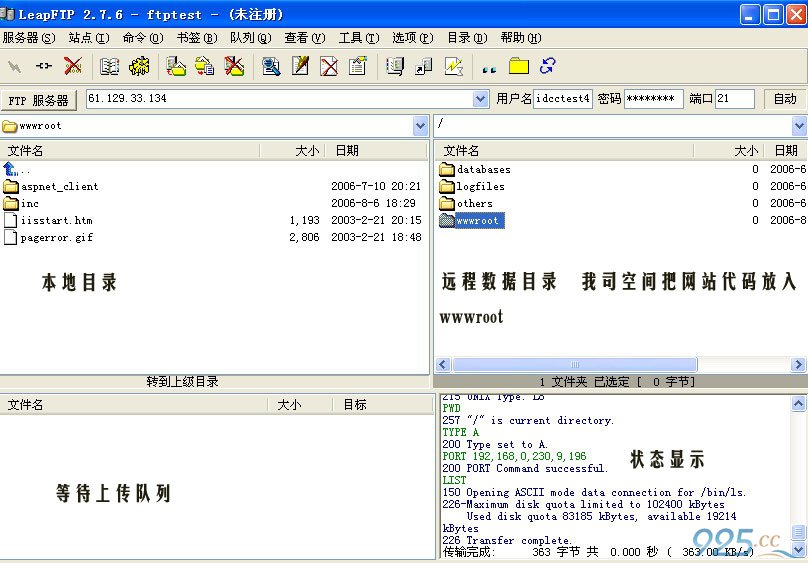Screen dimensions: 808x563
Task: Open the 命令 (Commands) menu
Action: (143, 38)
